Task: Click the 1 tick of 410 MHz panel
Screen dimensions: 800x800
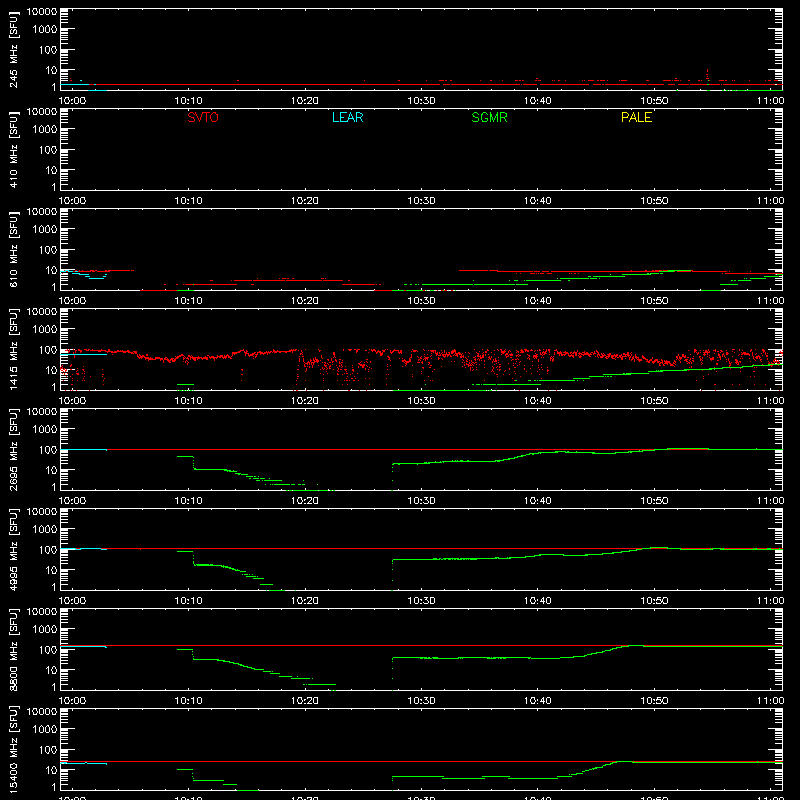Action: tap(54, 187)
